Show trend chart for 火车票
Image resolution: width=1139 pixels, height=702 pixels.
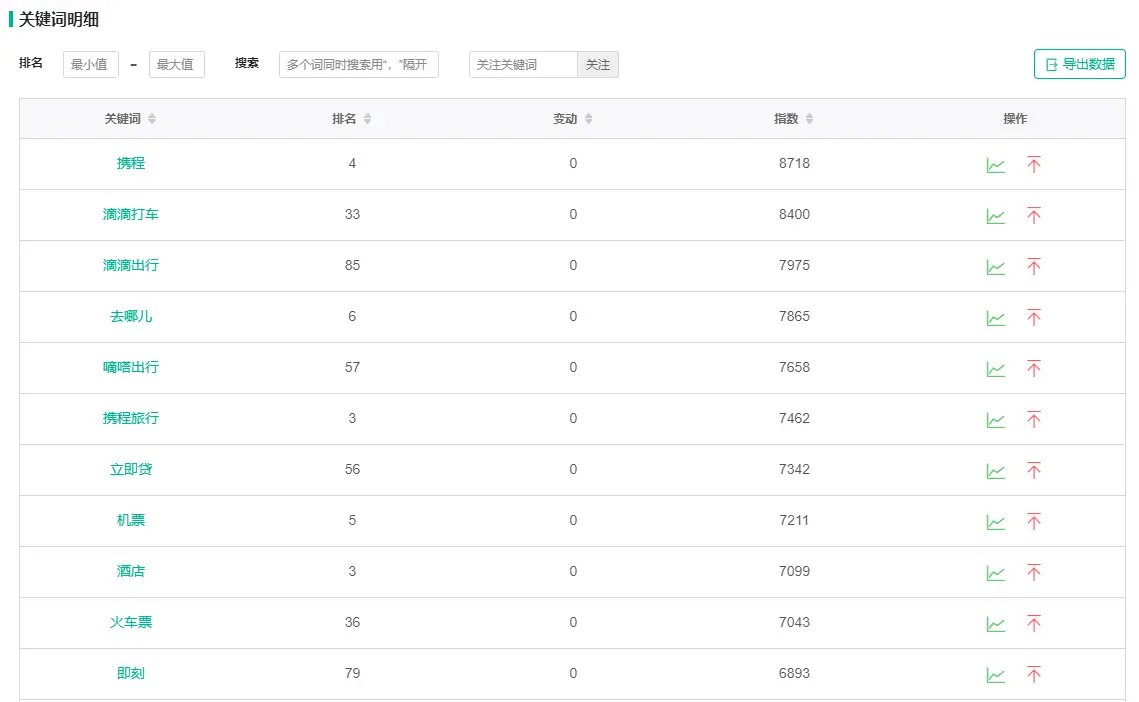coord(995,624)
